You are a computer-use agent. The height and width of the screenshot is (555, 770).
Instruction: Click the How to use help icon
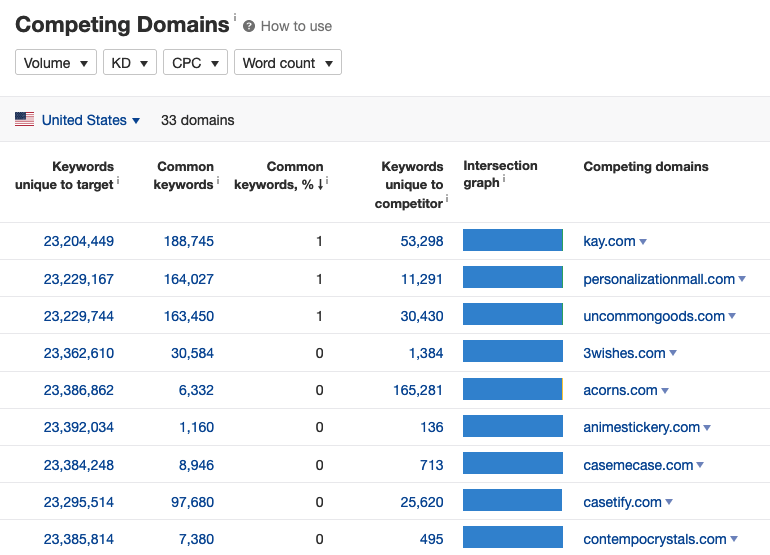(x=249, y=26)
